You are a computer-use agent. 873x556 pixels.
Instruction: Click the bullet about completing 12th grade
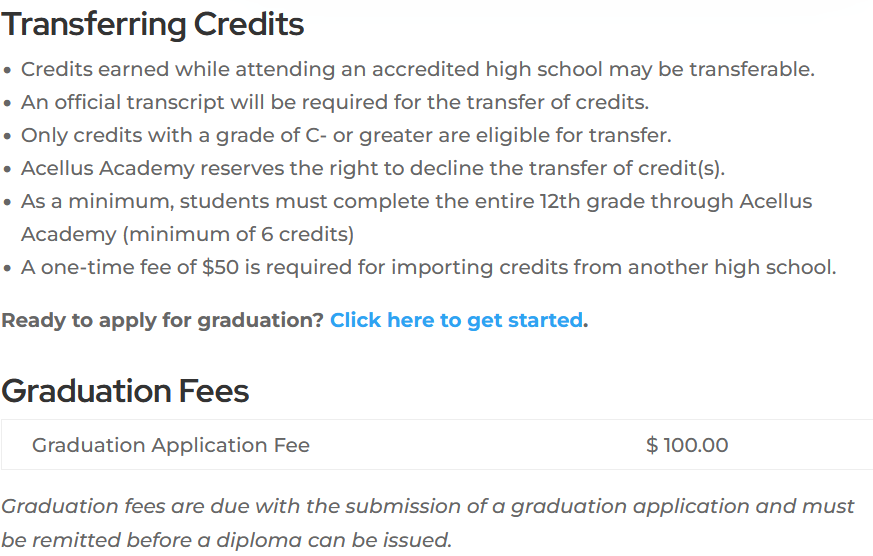tap(416, 201)
